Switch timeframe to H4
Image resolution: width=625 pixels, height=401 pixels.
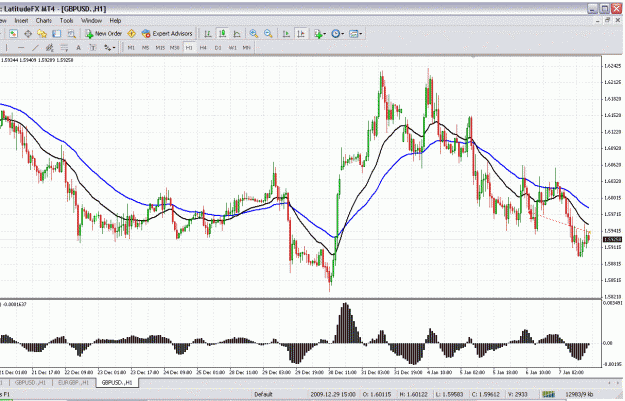pyautogui.click(x=203, y=48)
